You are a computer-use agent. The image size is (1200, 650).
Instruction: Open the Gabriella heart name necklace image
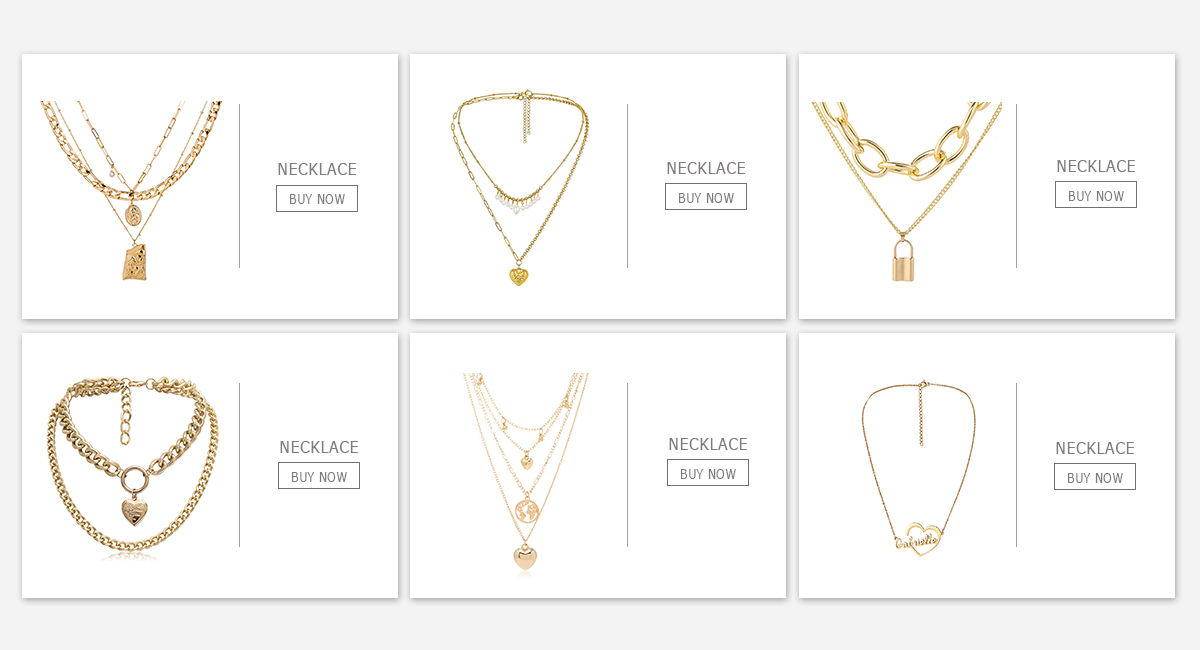pos(919,468)
